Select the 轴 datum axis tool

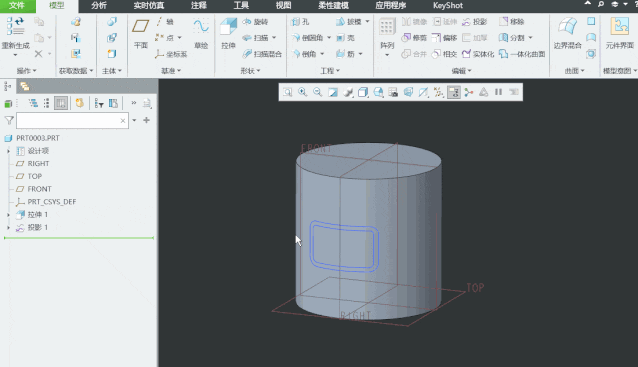click(x=164, y=22)
